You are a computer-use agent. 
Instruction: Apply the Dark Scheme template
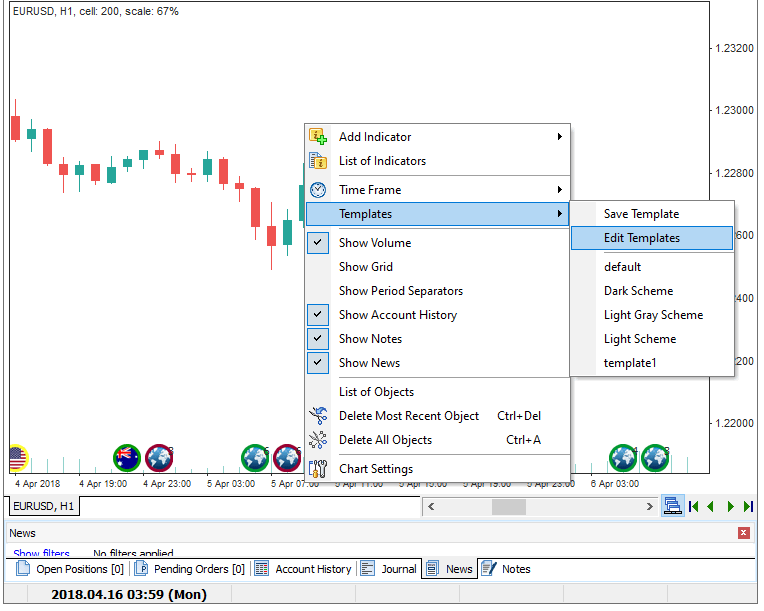click(x=638, y=291)
